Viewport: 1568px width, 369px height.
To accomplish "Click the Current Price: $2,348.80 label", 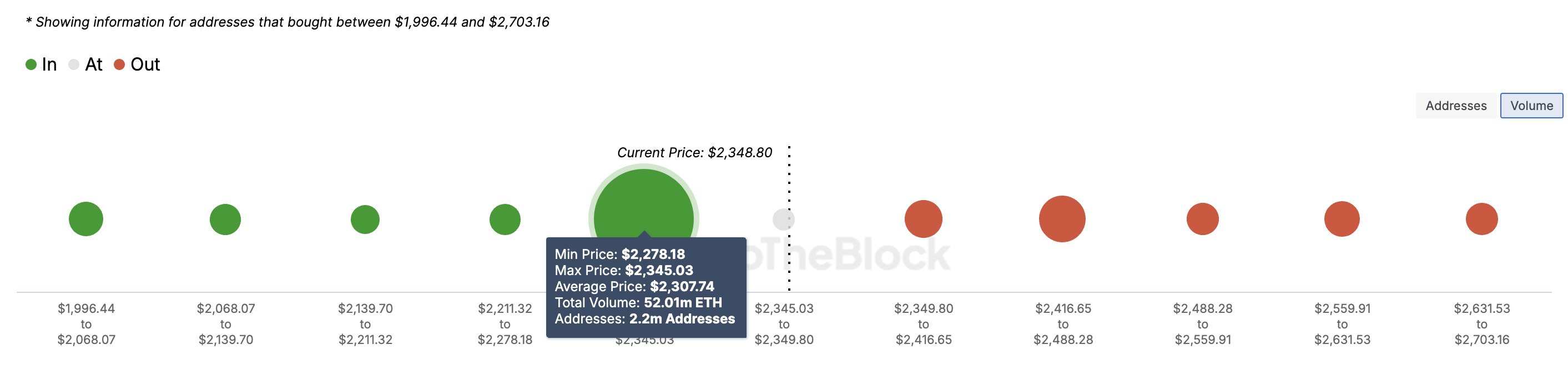I will 694,152.
